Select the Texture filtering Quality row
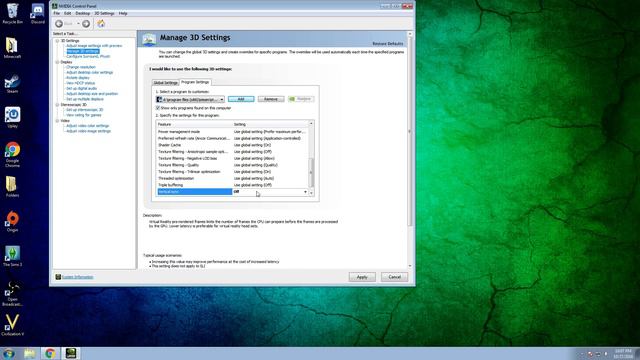640x360 pixels. click(x=233, y=165)
